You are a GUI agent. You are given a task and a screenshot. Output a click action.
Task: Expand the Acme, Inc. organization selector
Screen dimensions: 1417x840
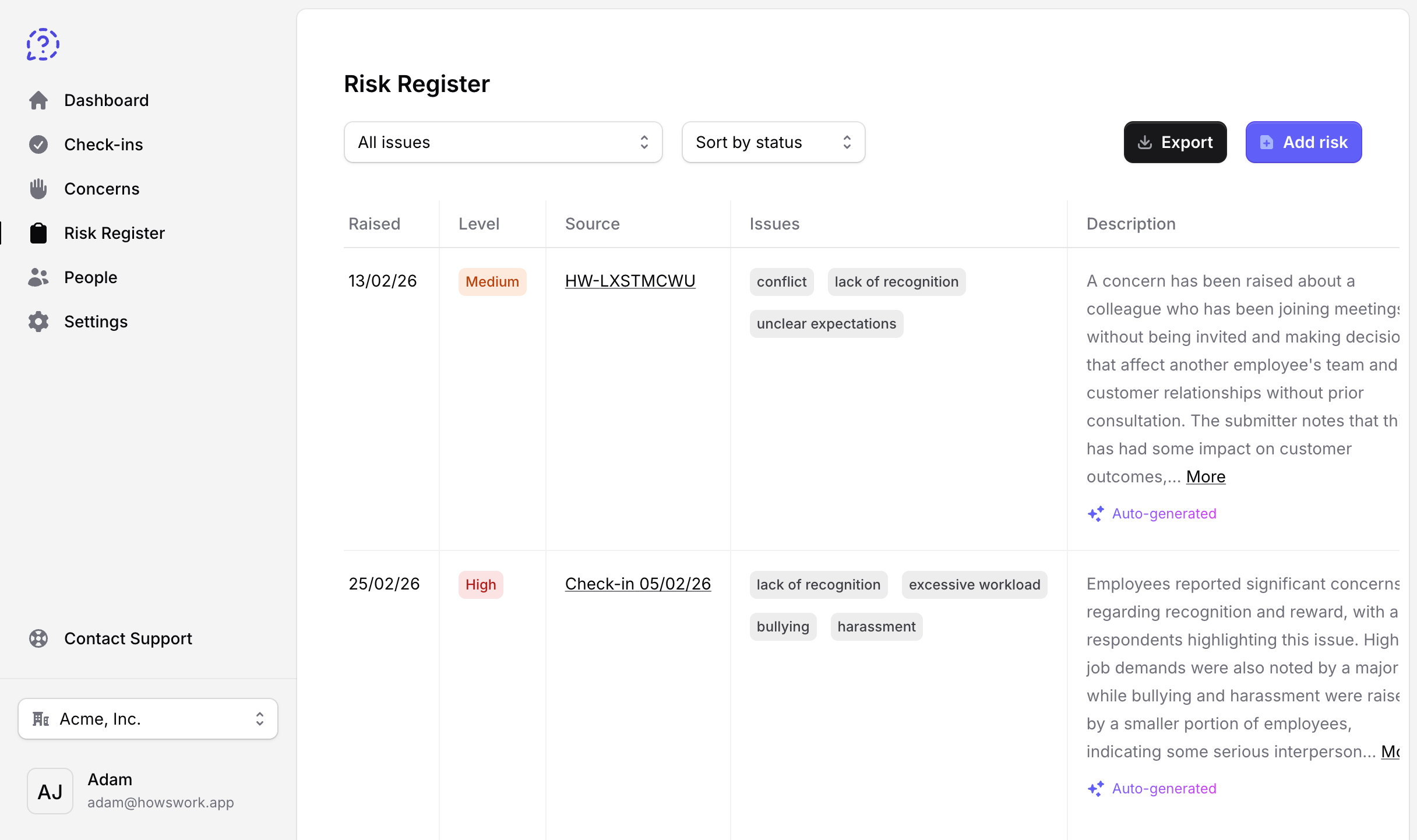pos(147,718)
